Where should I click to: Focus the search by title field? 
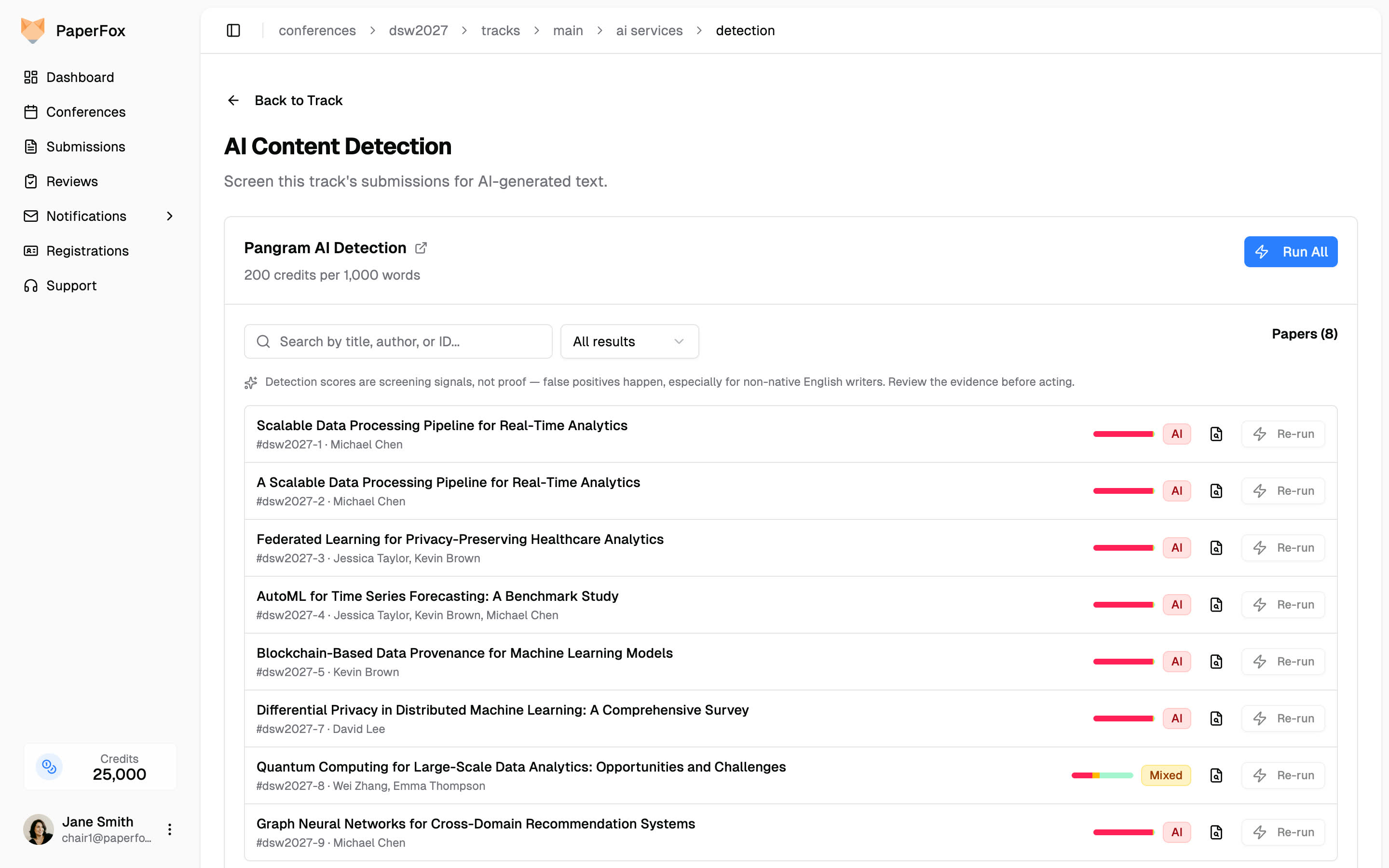tap(398, 341)
